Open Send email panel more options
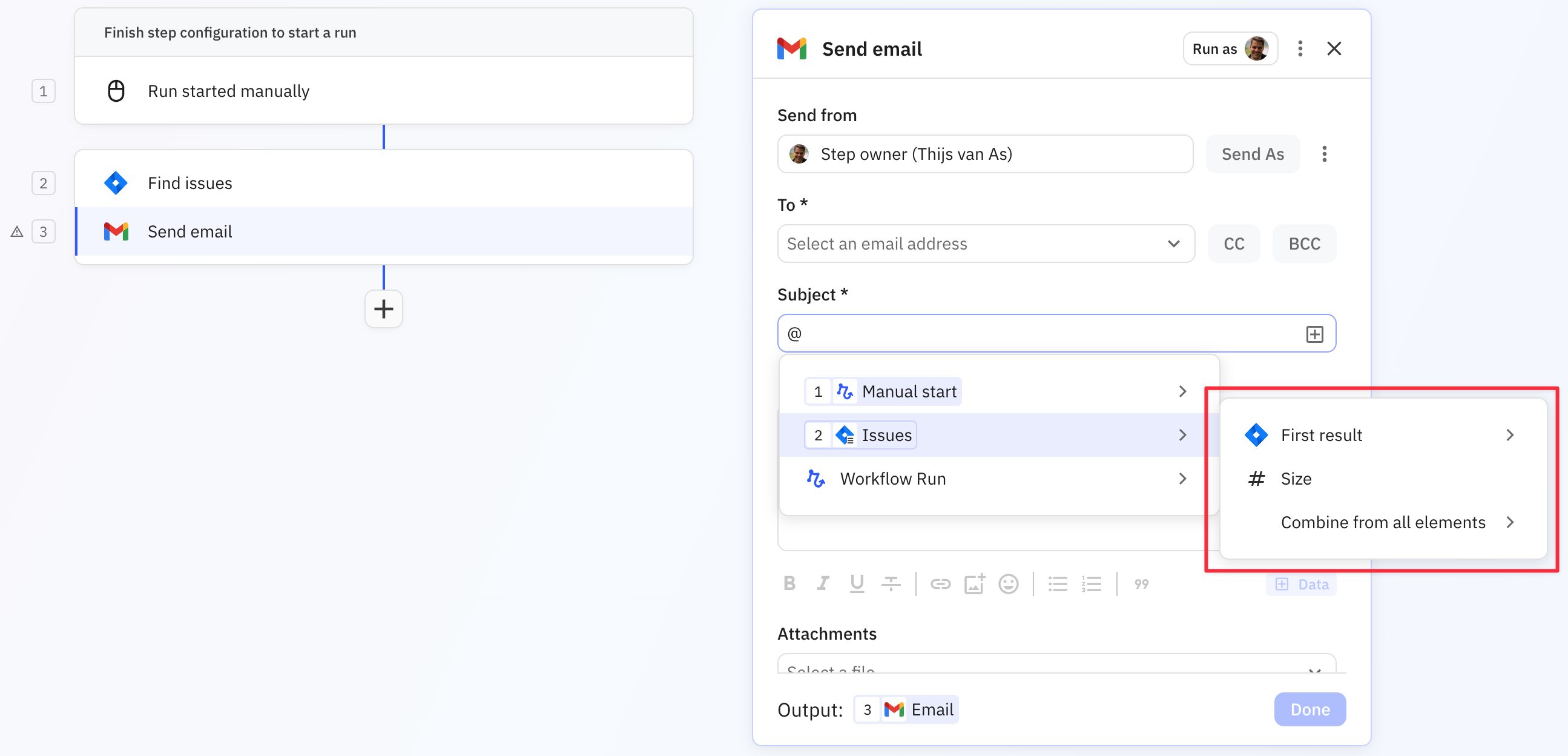The width and height of the screenshot is (1568, 756). (1300, 48)
